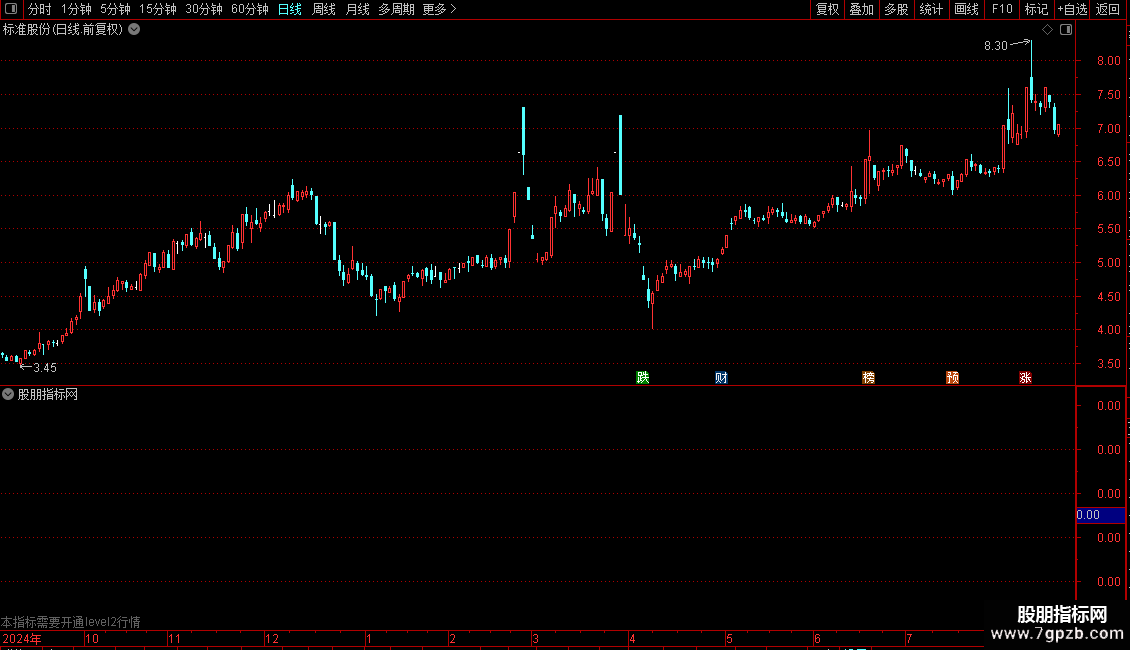Open 多周期 multi-period view

tap(396, 9)
